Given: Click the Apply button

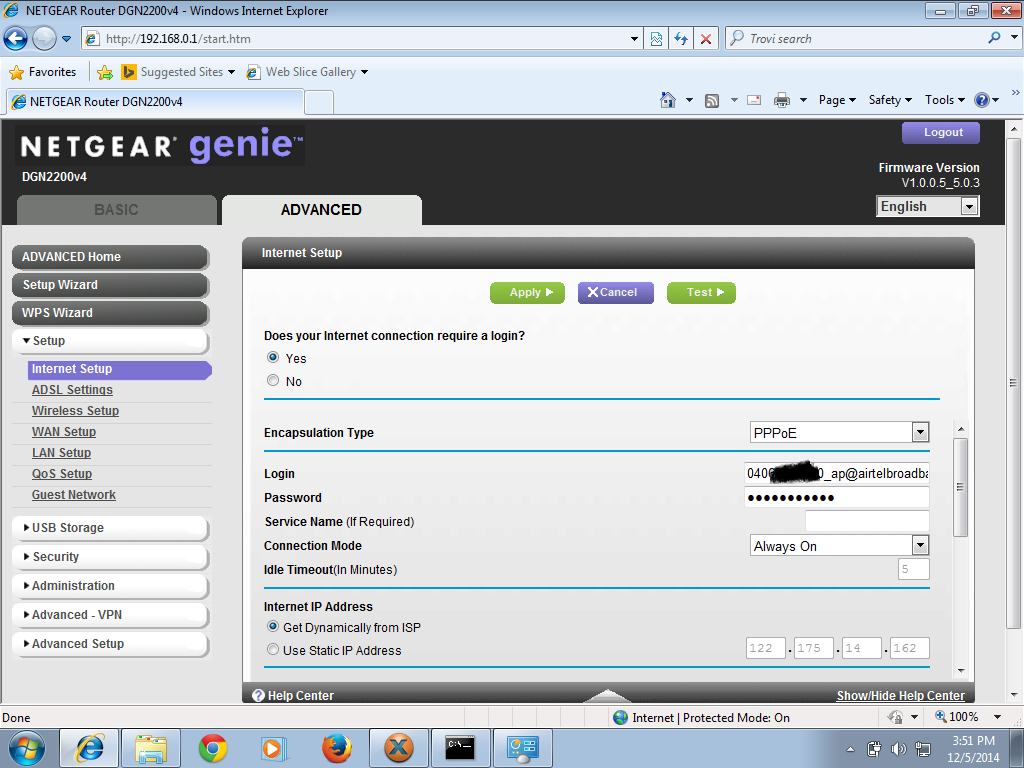Looking at the screenshot, I should click(x=527, y=292).
